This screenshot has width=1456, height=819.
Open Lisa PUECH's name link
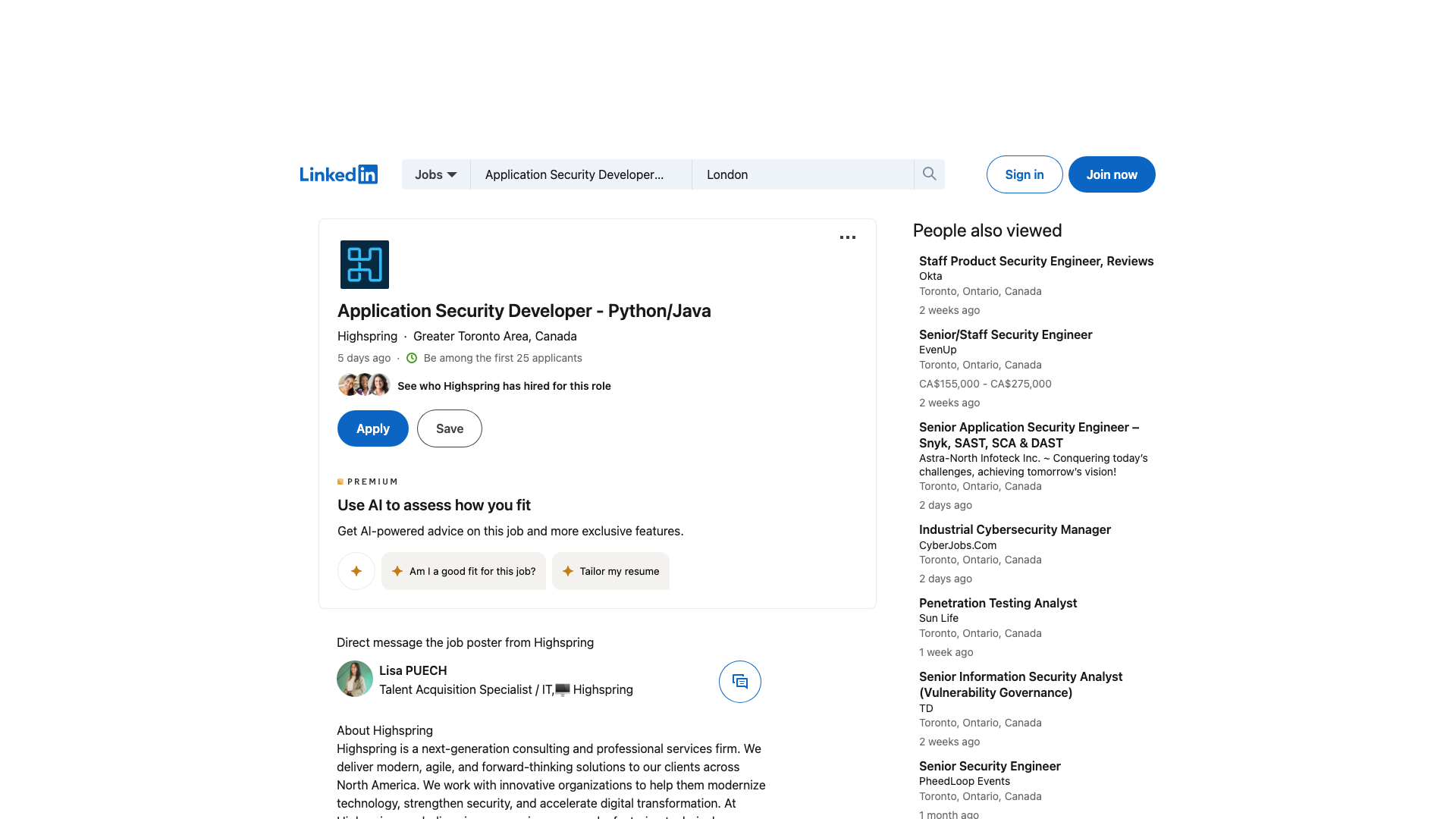tap(413, 670)
